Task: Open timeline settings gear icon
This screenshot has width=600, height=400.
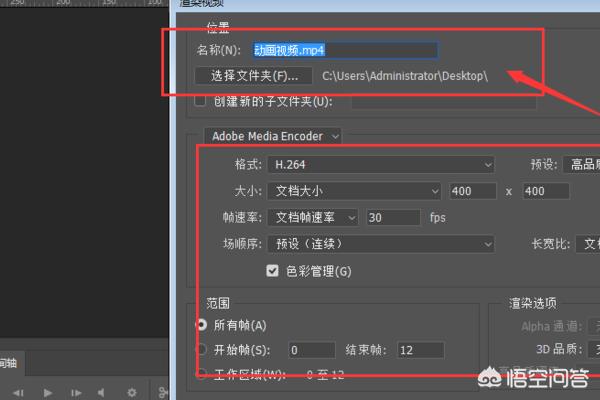Action: 132,391
